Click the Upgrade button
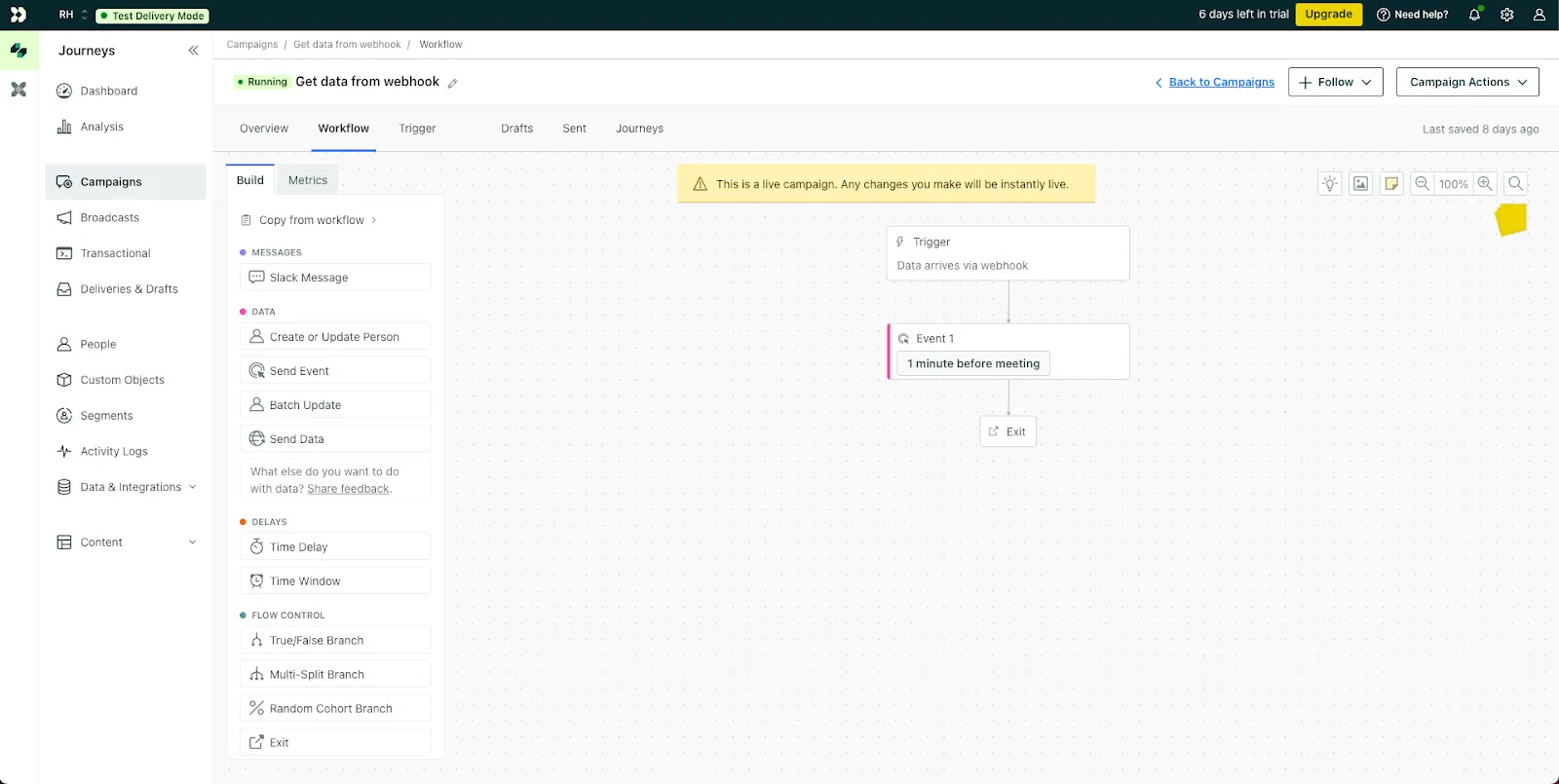This screenshot has height=784, width=1559. pos(1328,15)
